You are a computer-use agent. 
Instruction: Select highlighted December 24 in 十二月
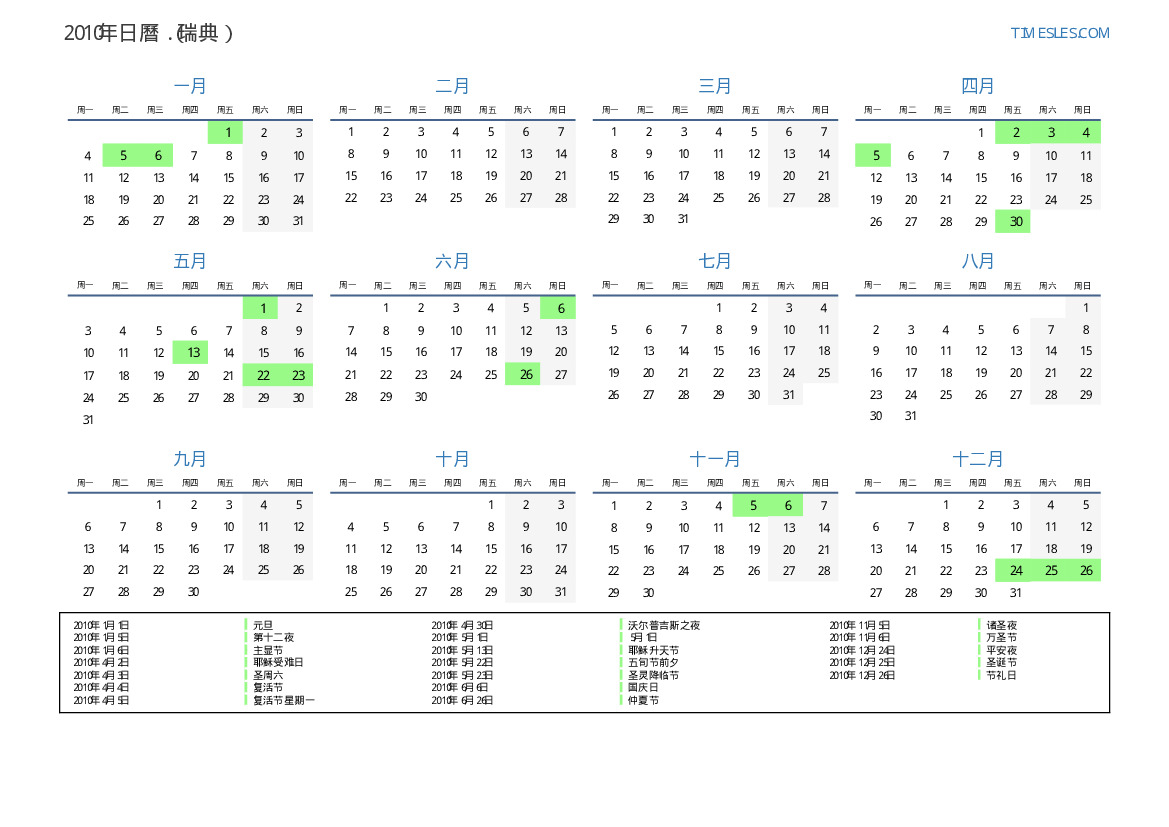click(1015, 571)
